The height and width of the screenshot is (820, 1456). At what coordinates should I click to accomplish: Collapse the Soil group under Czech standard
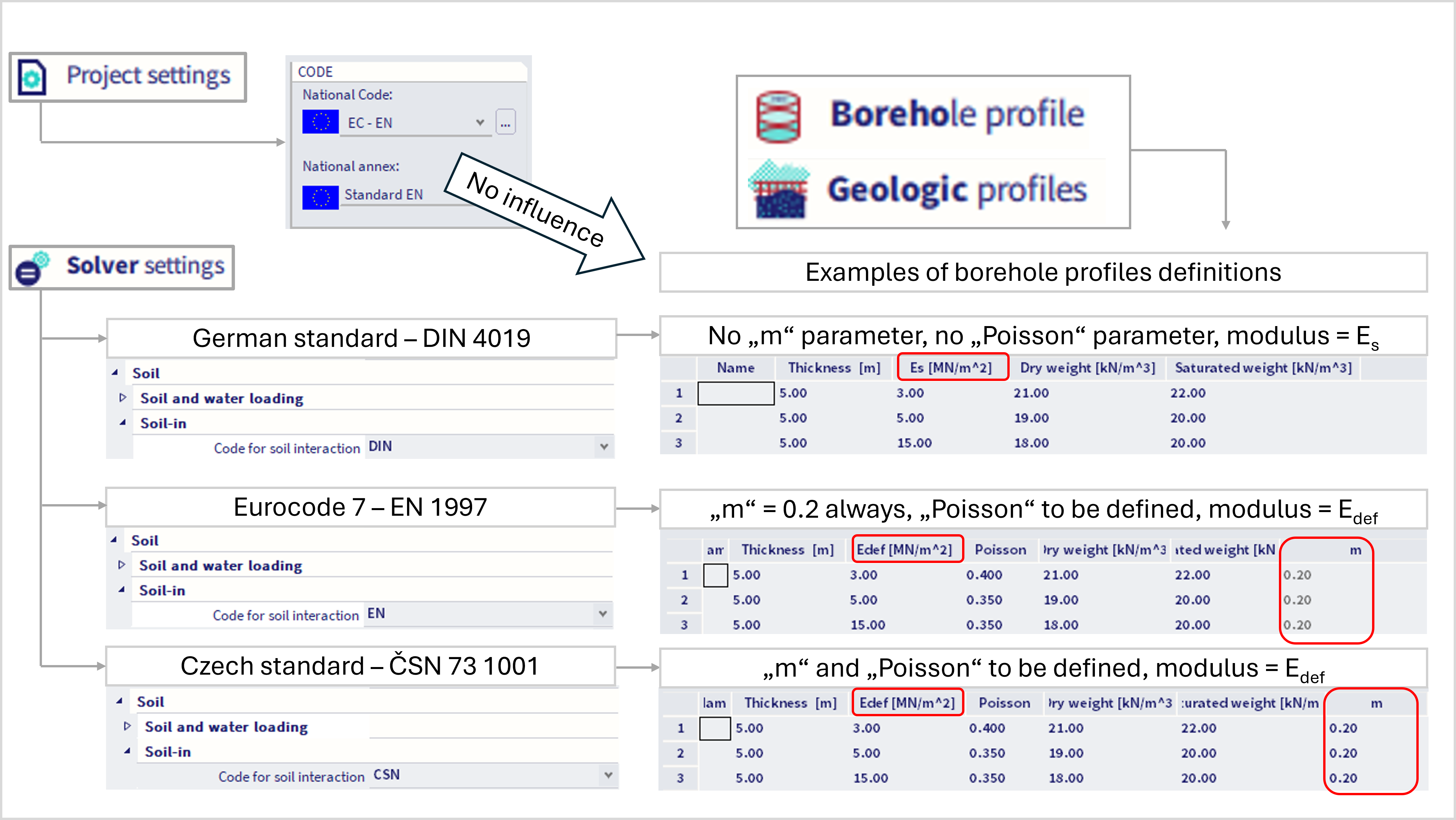point(119,701)
